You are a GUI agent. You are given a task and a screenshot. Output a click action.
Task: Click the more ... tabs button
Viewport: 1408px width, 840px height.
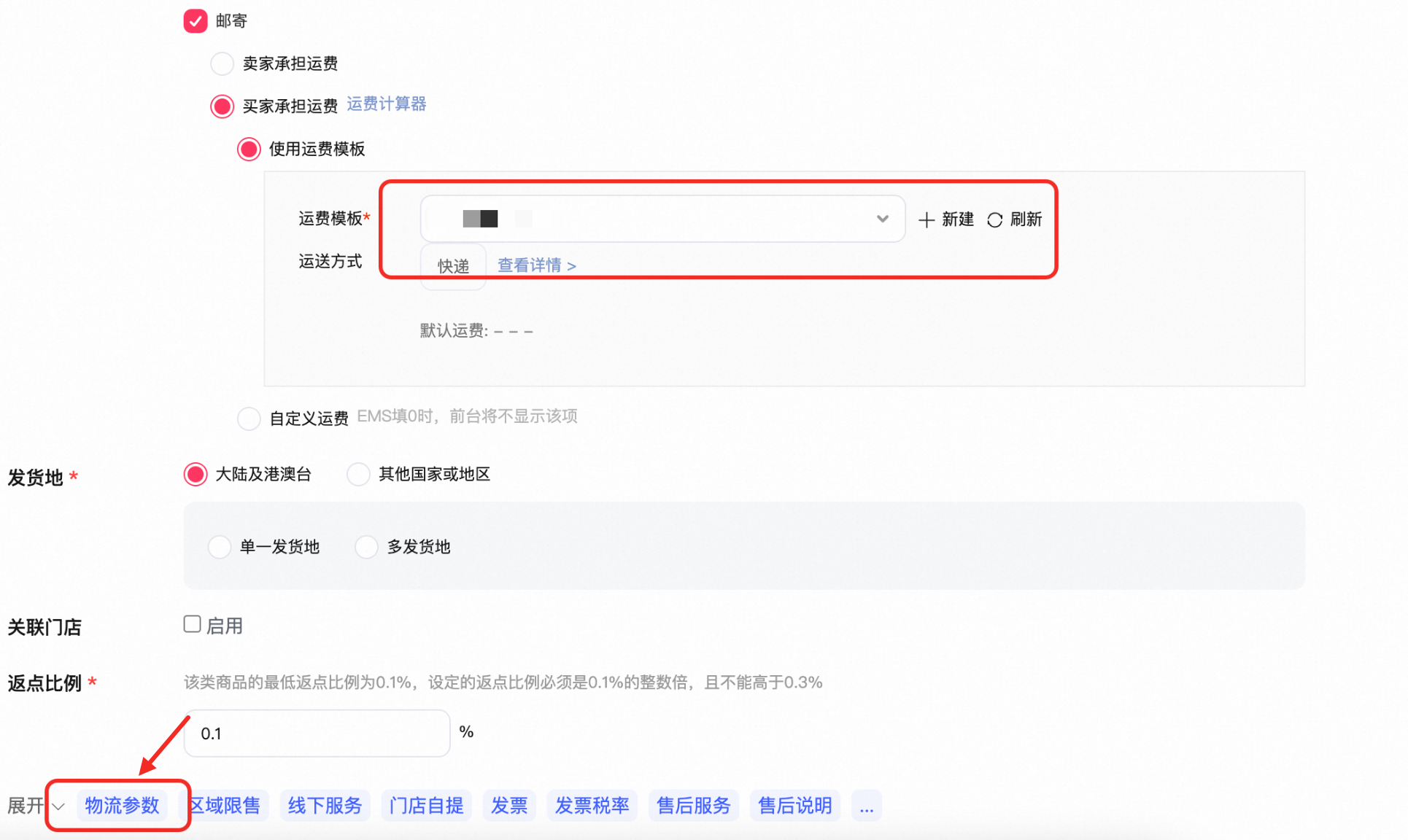point(867,806)
